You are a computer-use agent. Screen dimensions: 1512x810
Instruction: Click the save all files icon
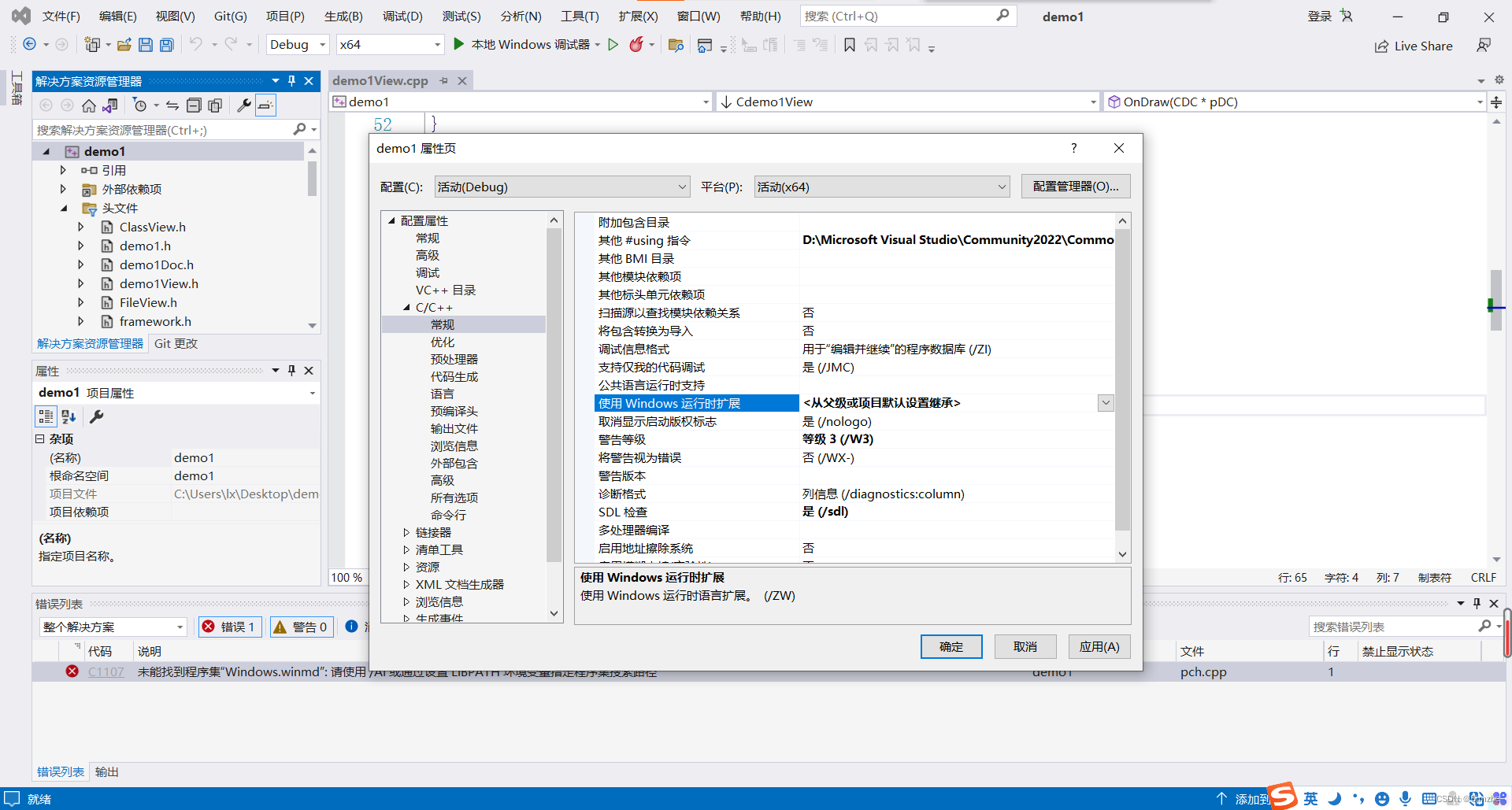pyautogui.click(x=166, y=45)
